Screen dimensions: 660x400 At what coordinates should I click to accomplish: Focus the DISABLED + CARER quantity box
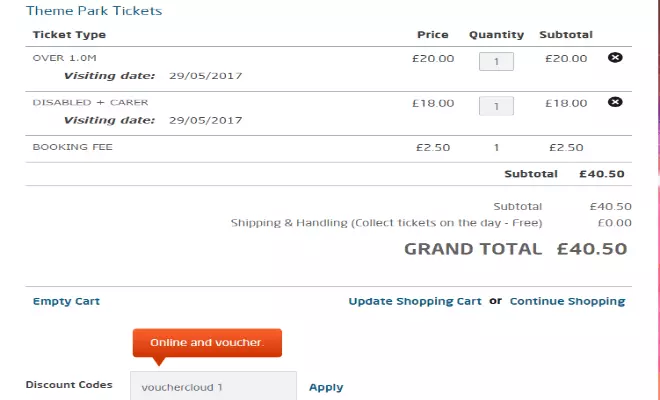[x=496, y=105]
